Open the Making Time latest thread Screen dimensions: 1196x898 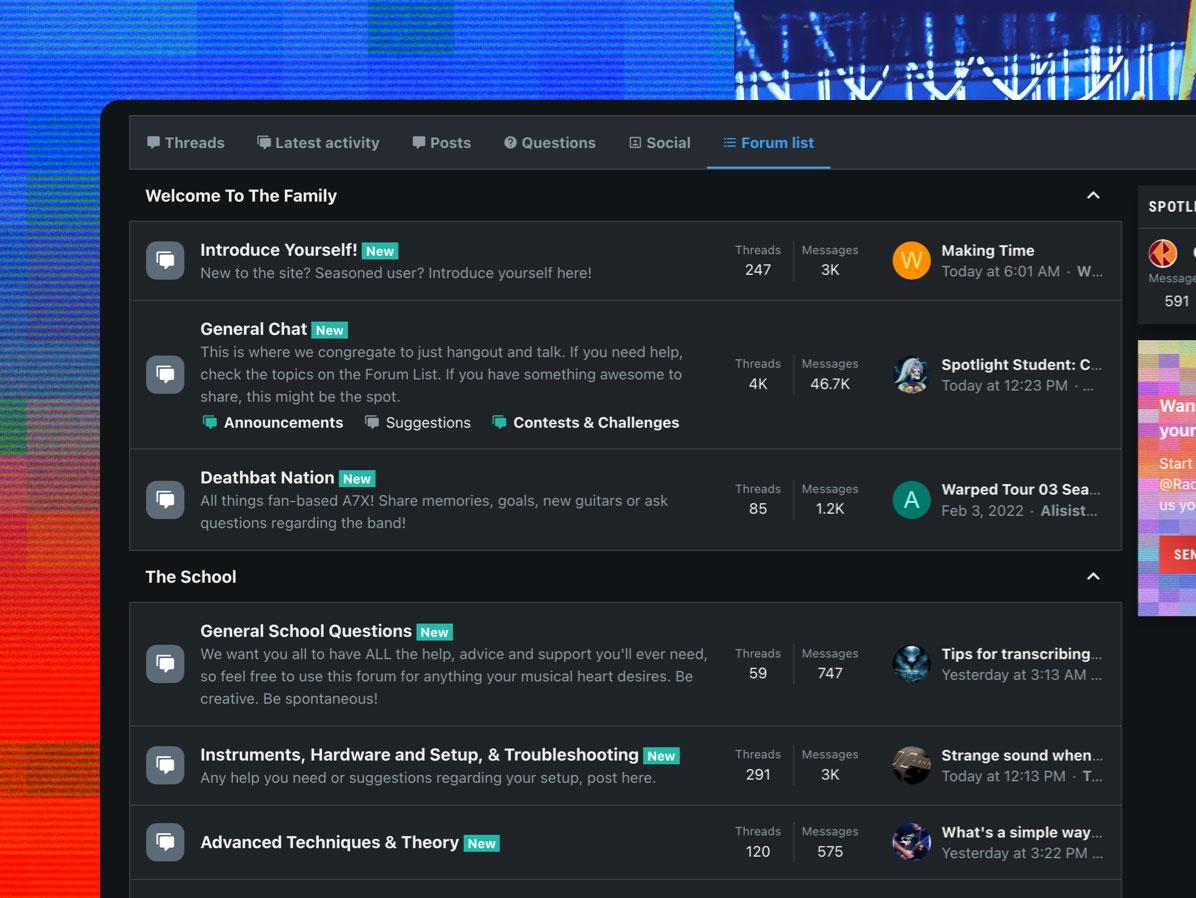tap(987, 251)
